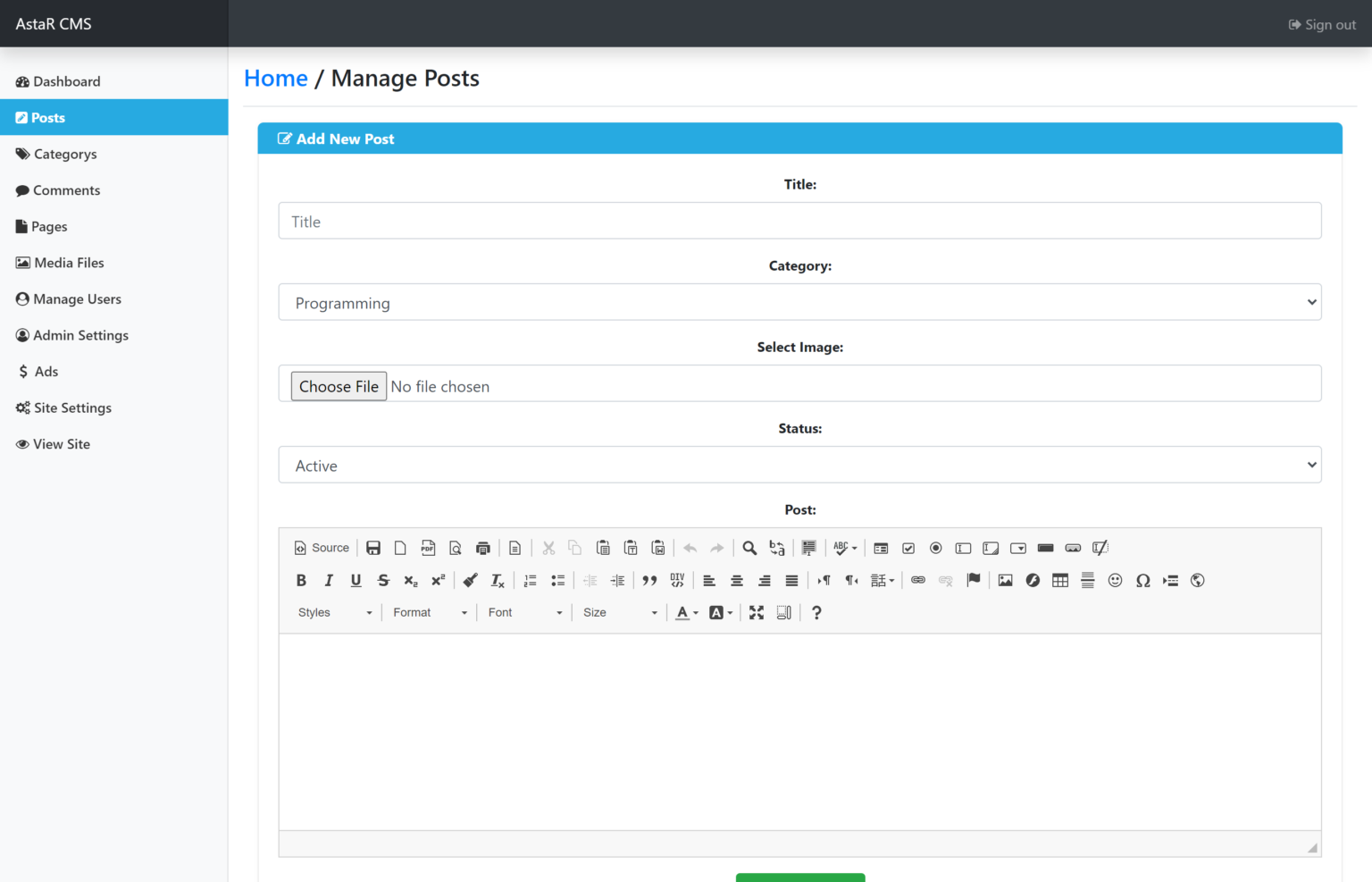The width and height of the screenshot is (1372, 882).
Task: Click the Paste icon in editor toolbar
Action: [x=603, y=548]
